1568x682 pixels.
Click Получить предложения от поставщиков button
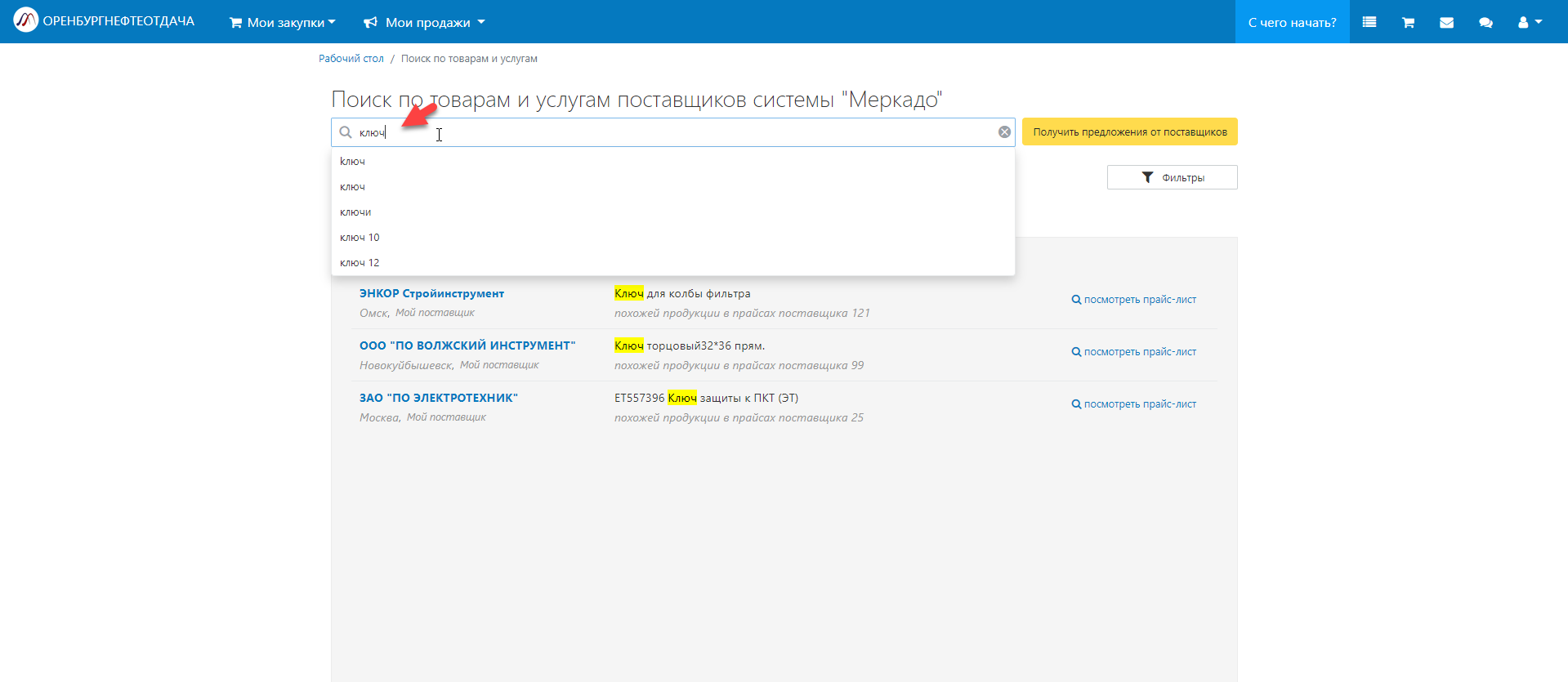[1129, 132]
